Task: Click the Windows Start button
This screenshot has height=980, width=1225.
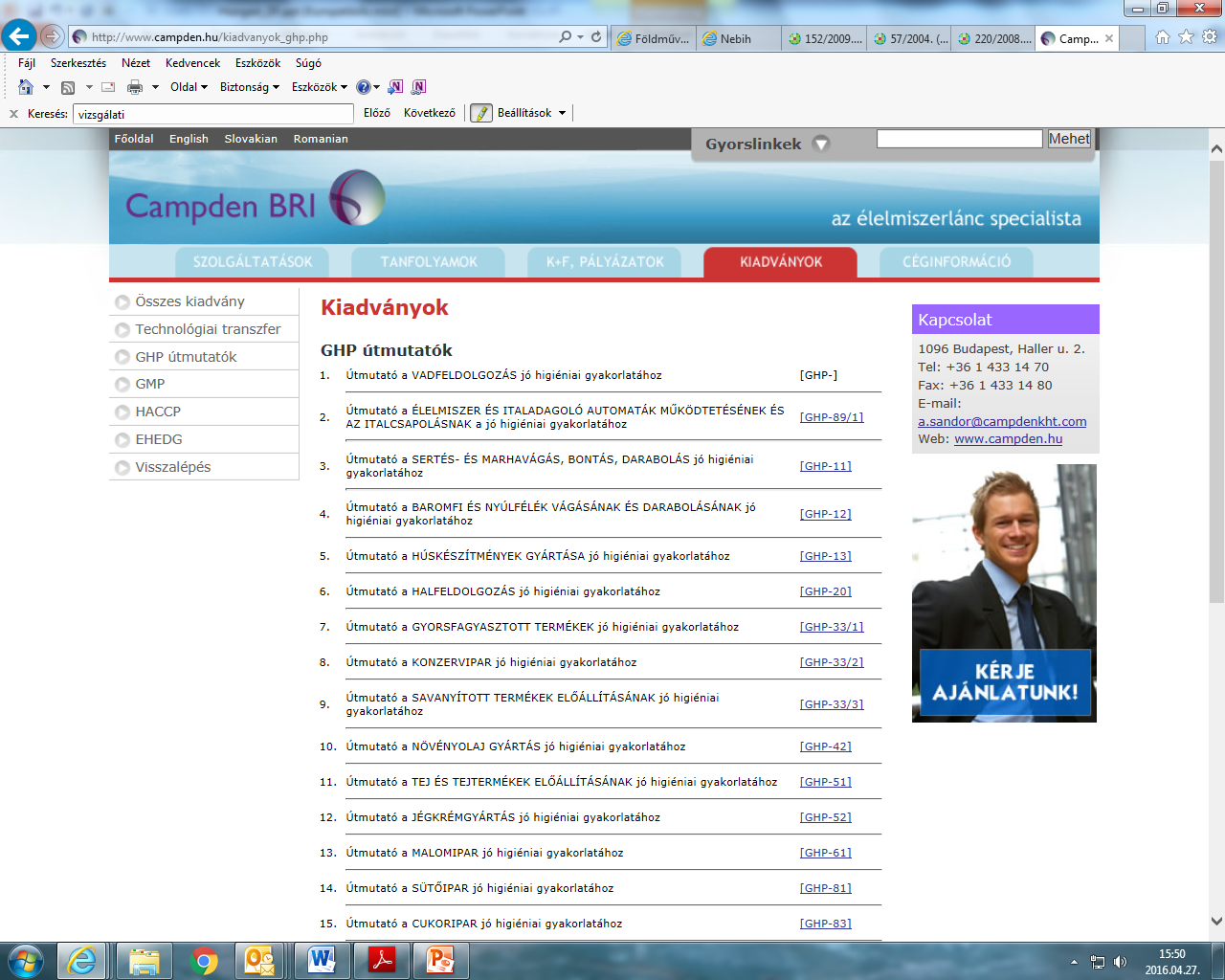Action: click(x=26, y=960)
